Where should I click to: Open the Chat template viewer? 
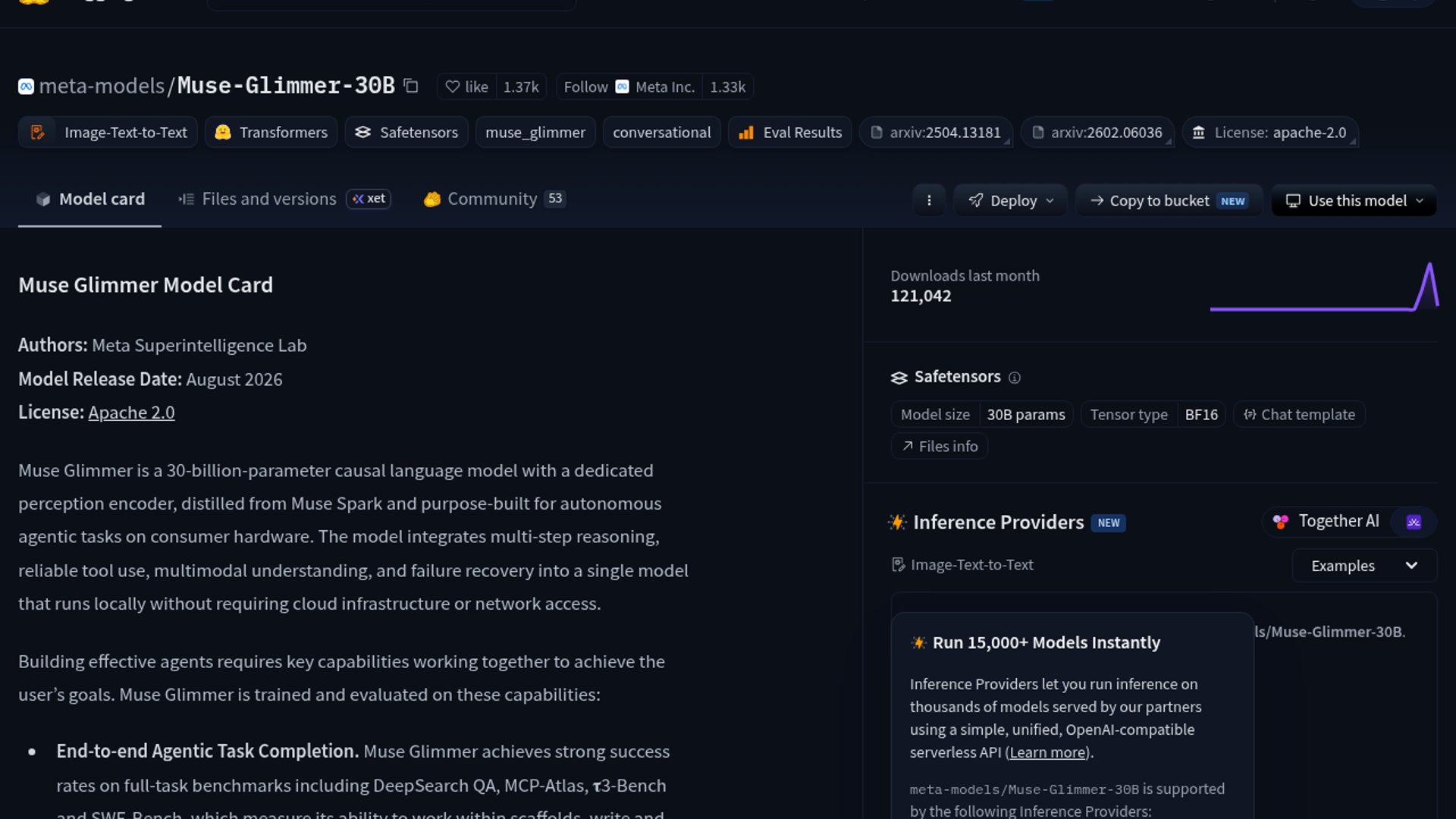[1299, 414]
